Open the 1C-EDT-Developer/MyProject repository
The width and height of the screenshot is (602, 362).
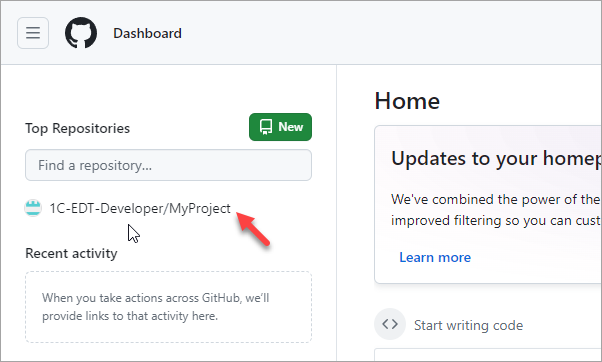click(140, 208)
